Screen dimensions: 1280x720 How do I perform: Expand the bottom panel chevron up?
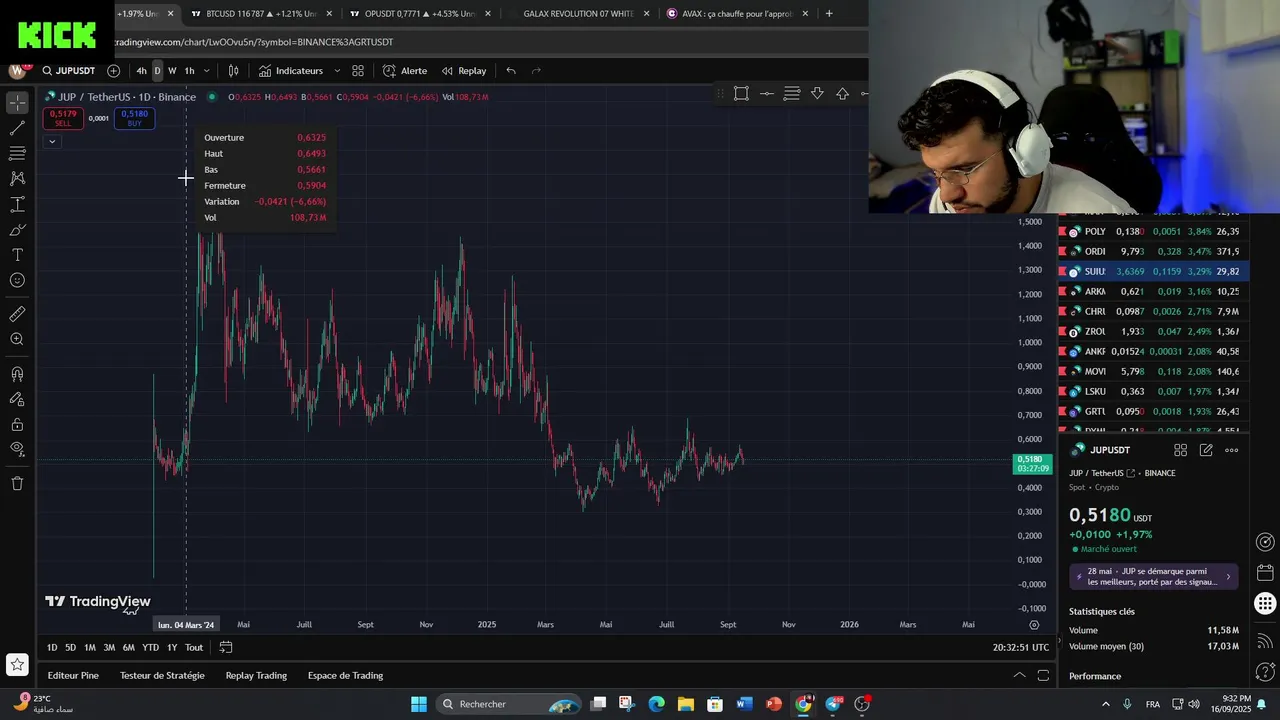click(x=1020, y=676)
